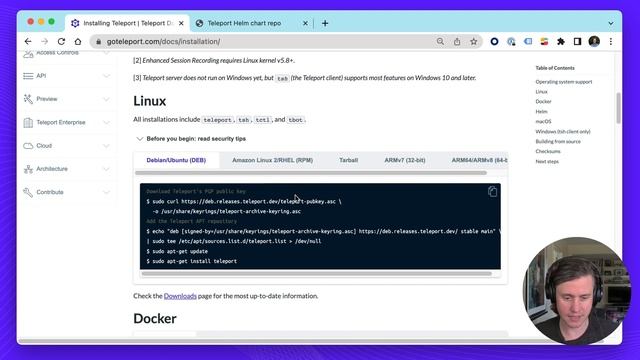Screen dimensions: 640x360
Task: Jump to Building from source section
Action: coord(558,142)
